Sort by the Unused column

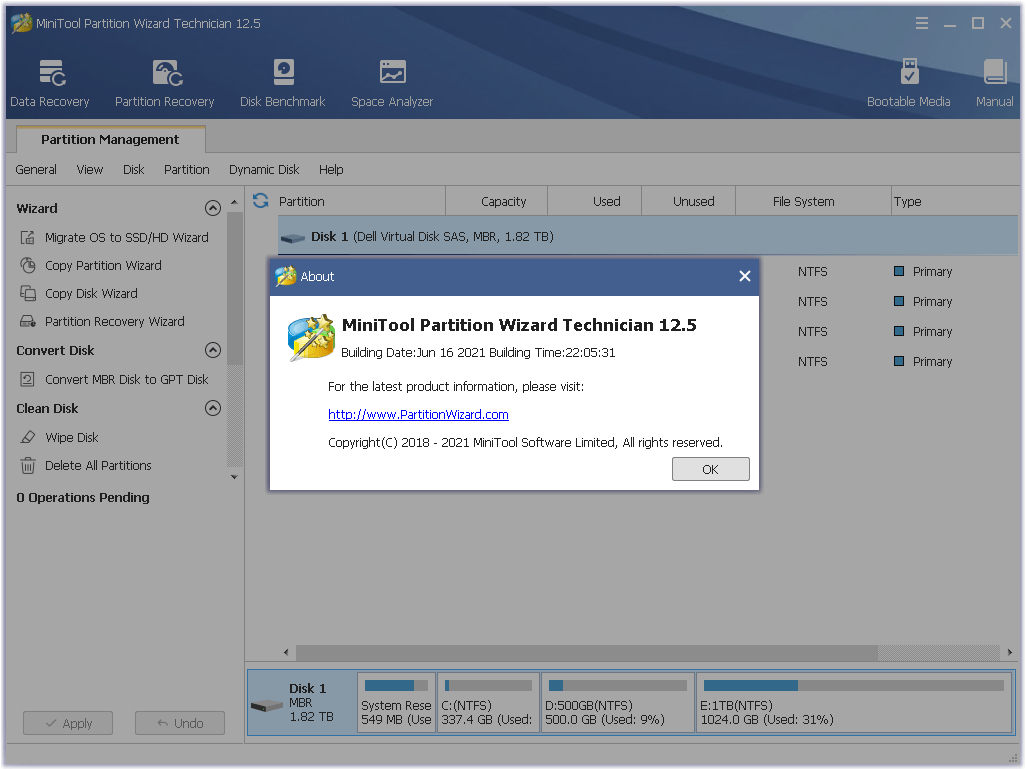coord(689,201)
